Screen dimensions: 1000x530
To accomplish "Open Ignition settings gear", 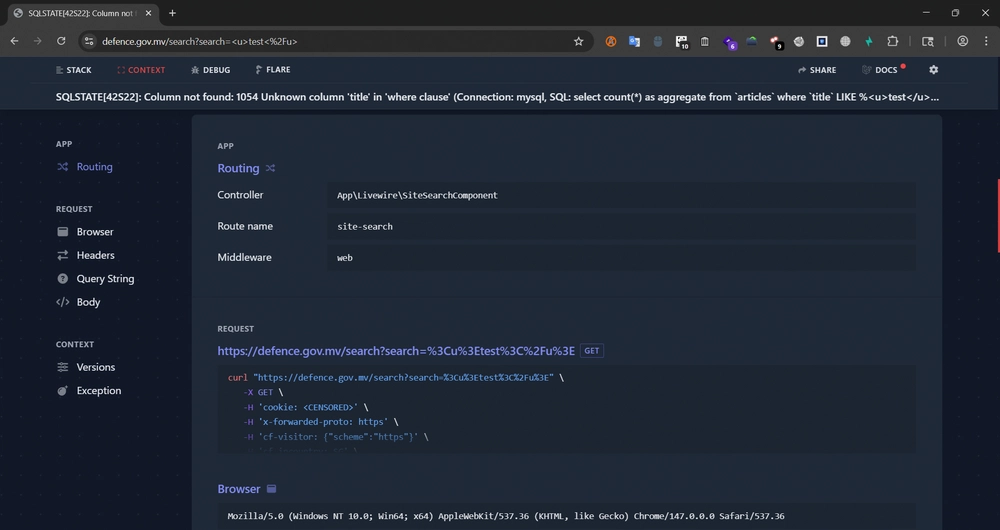I will pos(934,70).
